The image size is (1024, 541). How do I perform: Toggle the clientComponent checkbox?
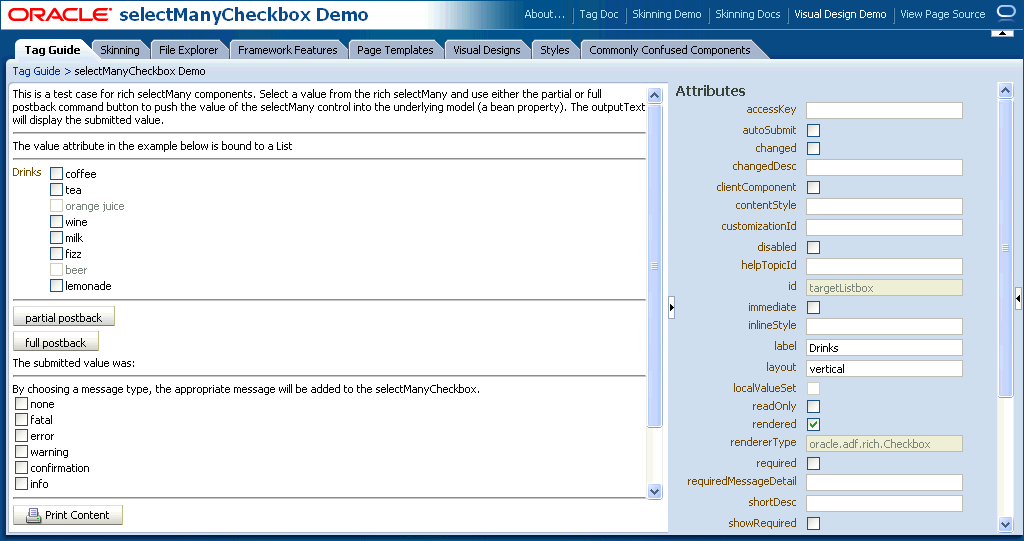tap(814, 188)
